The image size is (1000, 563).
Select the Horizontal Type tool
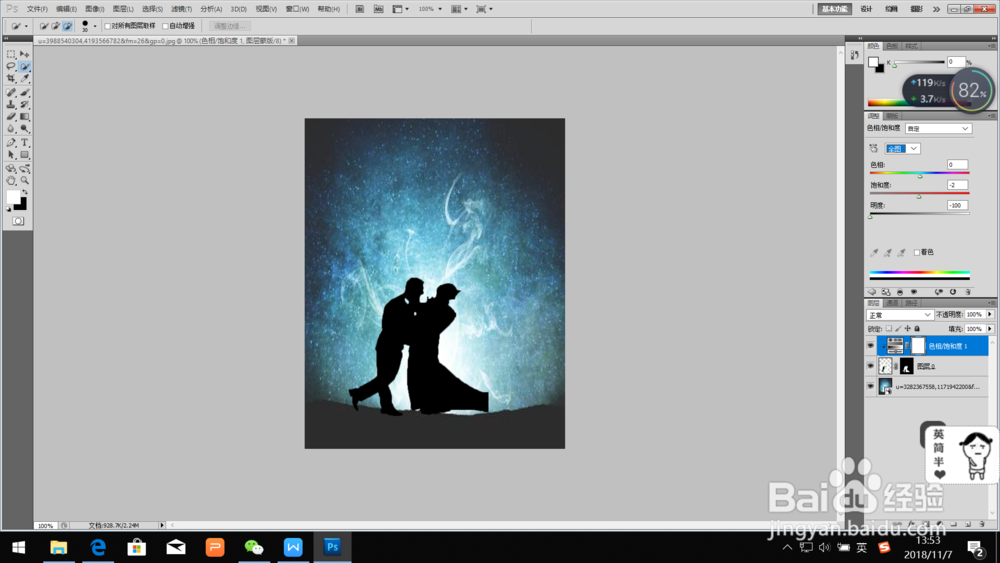point(24,143)
